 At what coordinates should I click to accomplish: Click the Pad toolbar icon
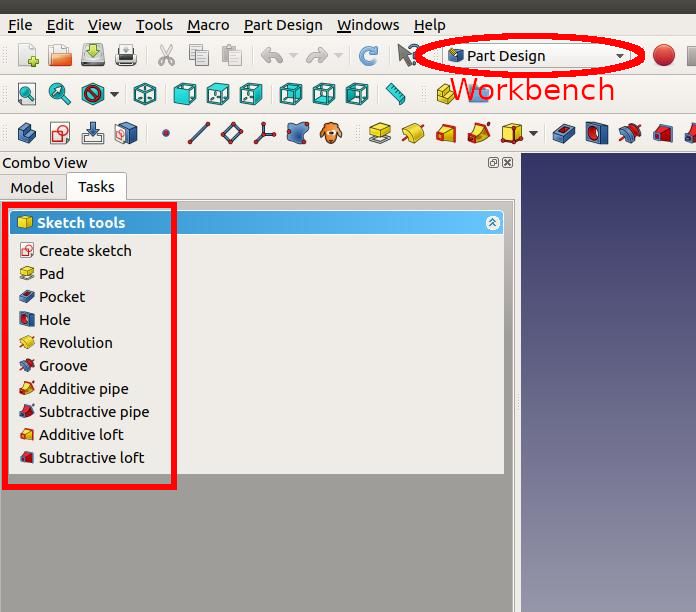380,133
